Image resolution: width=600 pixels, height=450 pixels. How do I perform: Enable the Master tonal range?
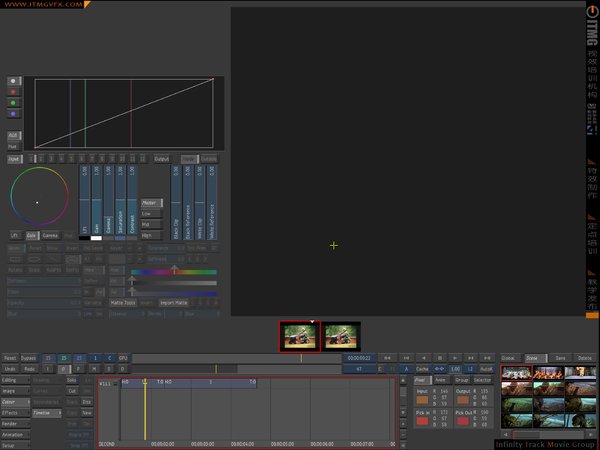(151, 203)
